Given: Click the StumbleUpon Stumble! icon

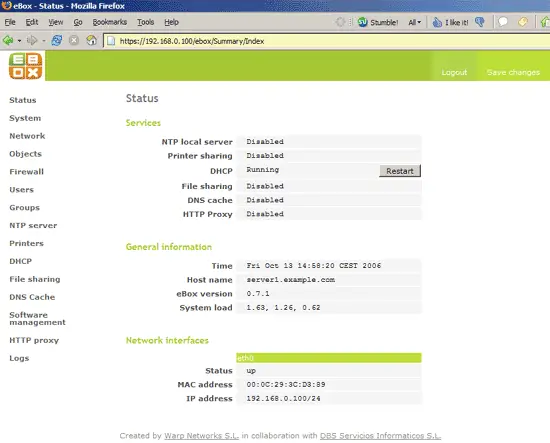Looking at the screenshot, I should click(x=362, y=22).
